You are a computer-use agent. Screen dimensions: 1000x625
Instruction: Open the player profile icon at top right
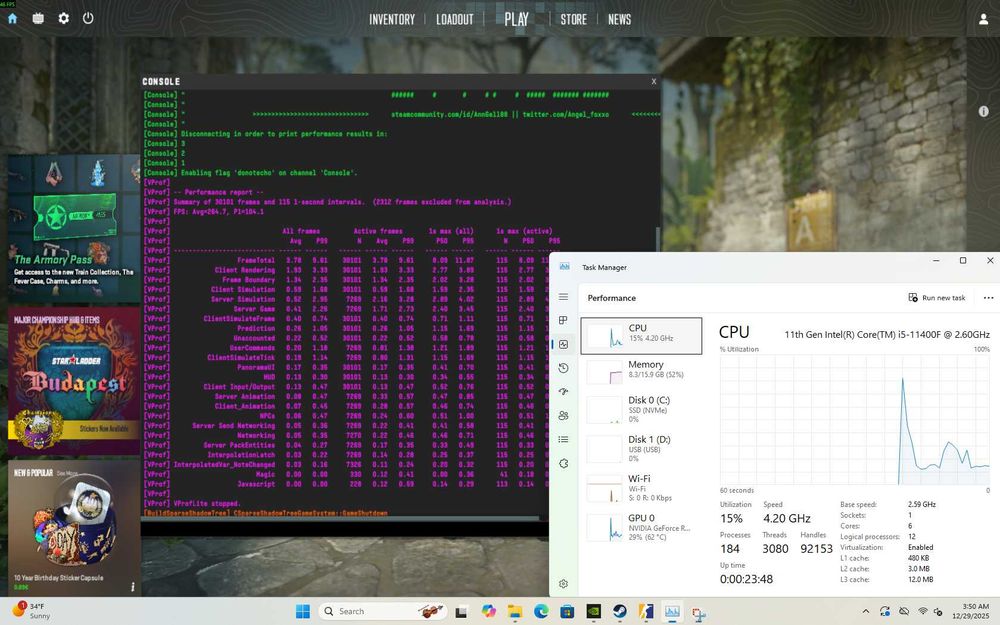(x=983, y=19)
